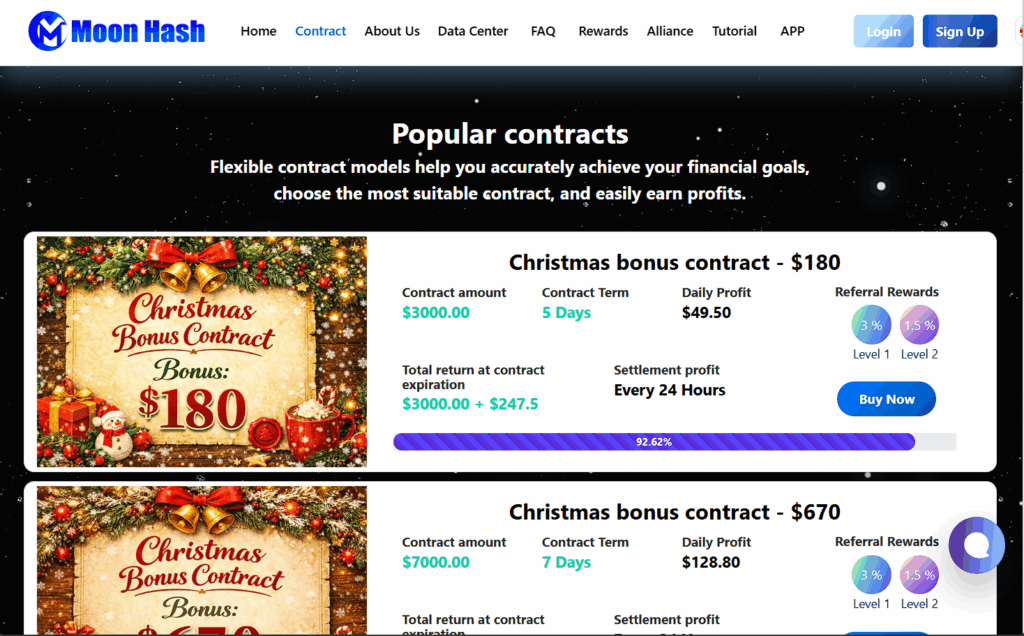The width and height of the screenshot is (1024, 636).
Task: Open the chat support bubble
Action: click(976, 545)
